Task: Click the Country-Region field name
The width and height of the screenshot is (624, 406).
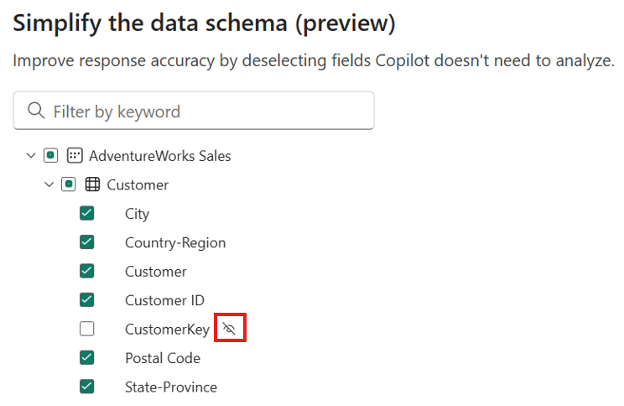Action: click(175, 242)
